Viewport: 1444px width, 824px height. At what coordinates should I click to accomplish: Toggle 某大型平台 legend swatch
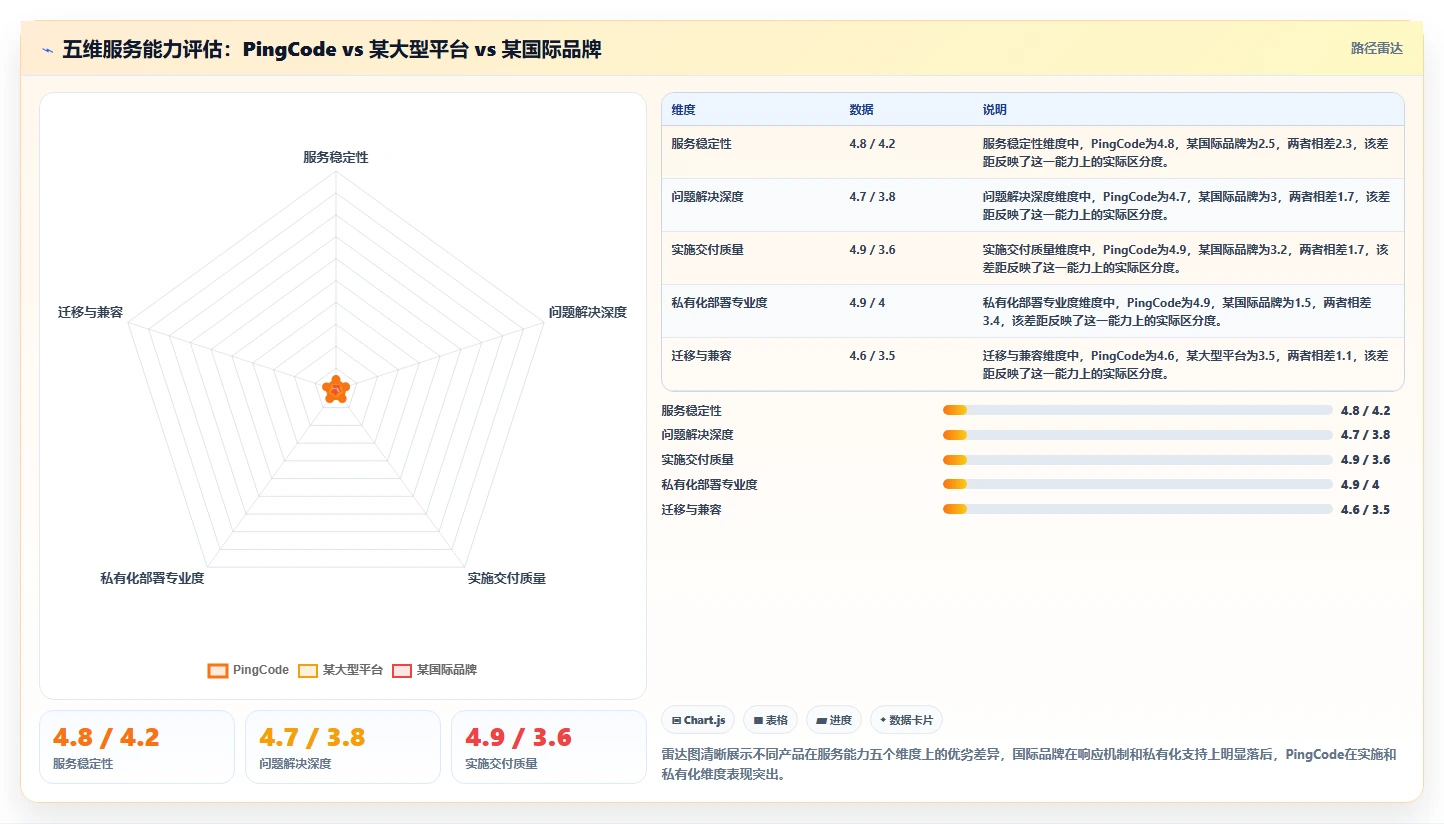pos(308,670)
